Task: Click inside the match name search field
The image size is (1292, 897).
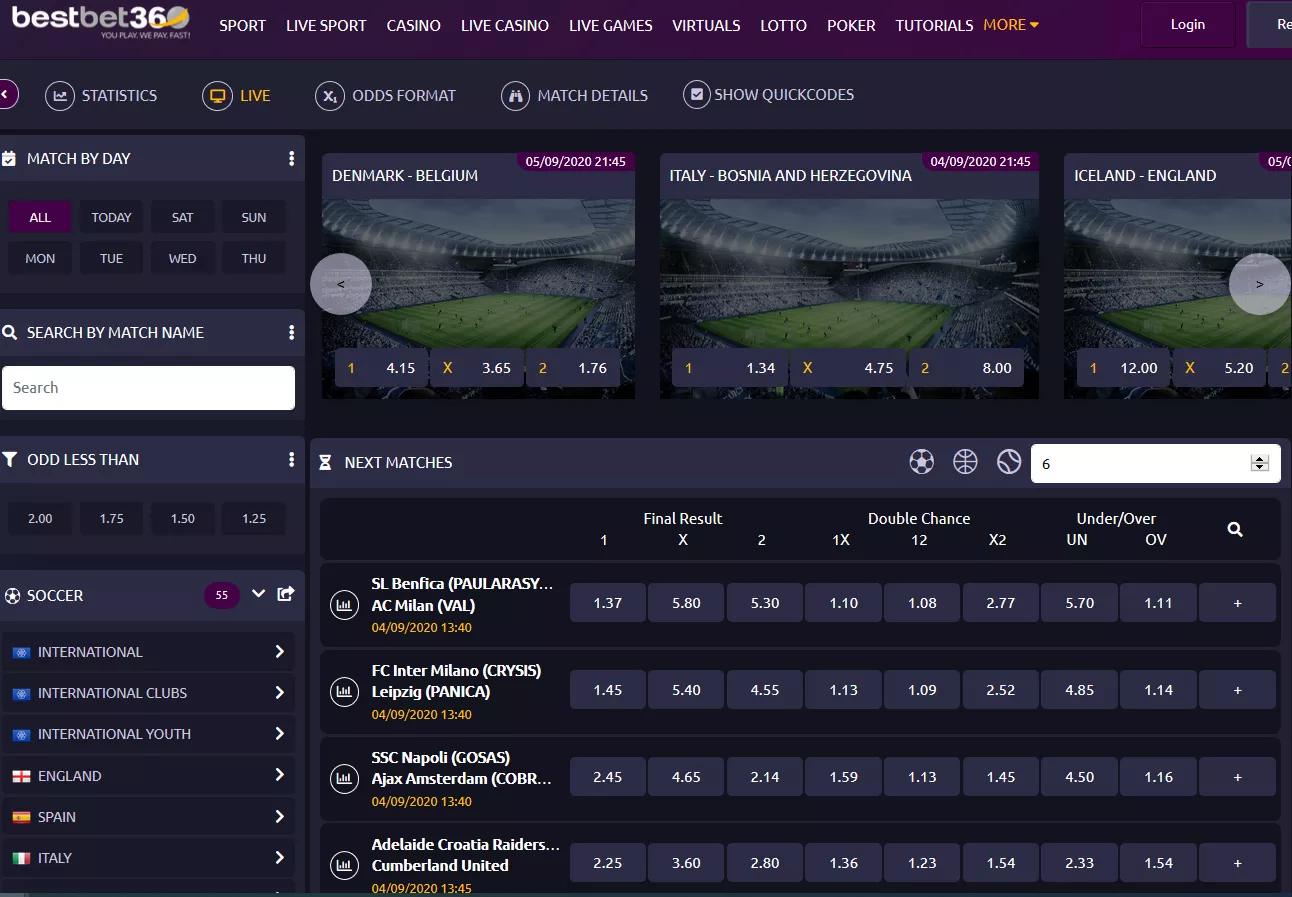Action: (x=148, y=387)
